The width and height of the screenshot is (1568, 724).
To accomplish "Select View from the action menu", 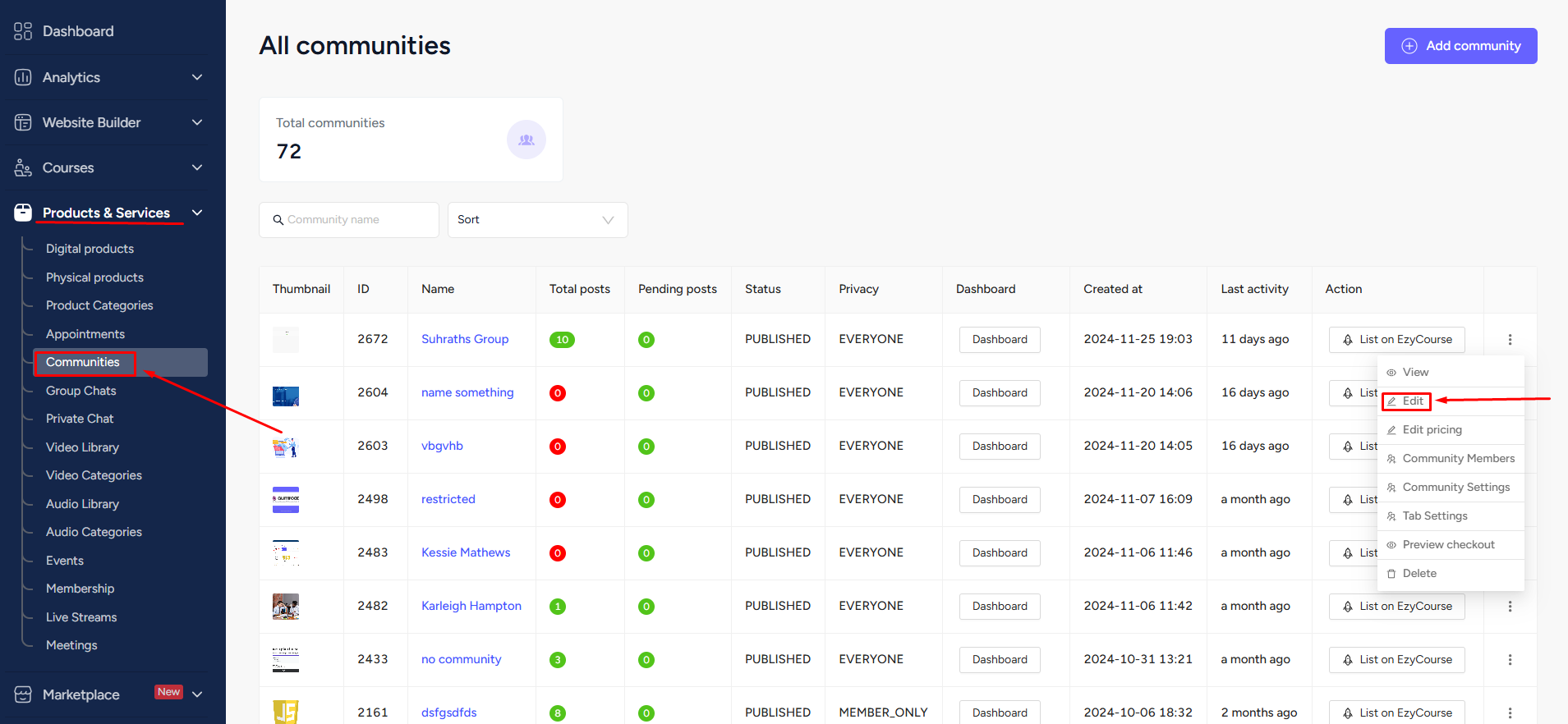I will (x=1451, y=372).
